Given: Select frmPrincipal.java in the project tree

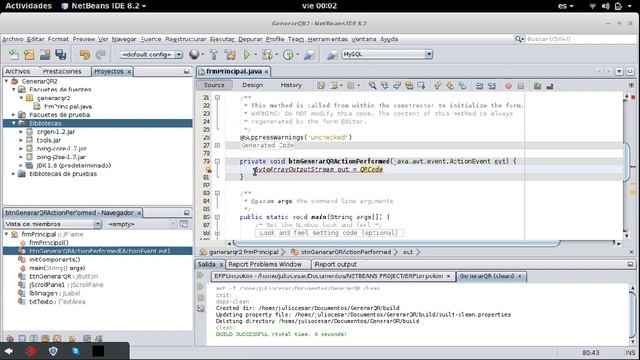Looking at the screenshot, I should (x=68, y=107).
